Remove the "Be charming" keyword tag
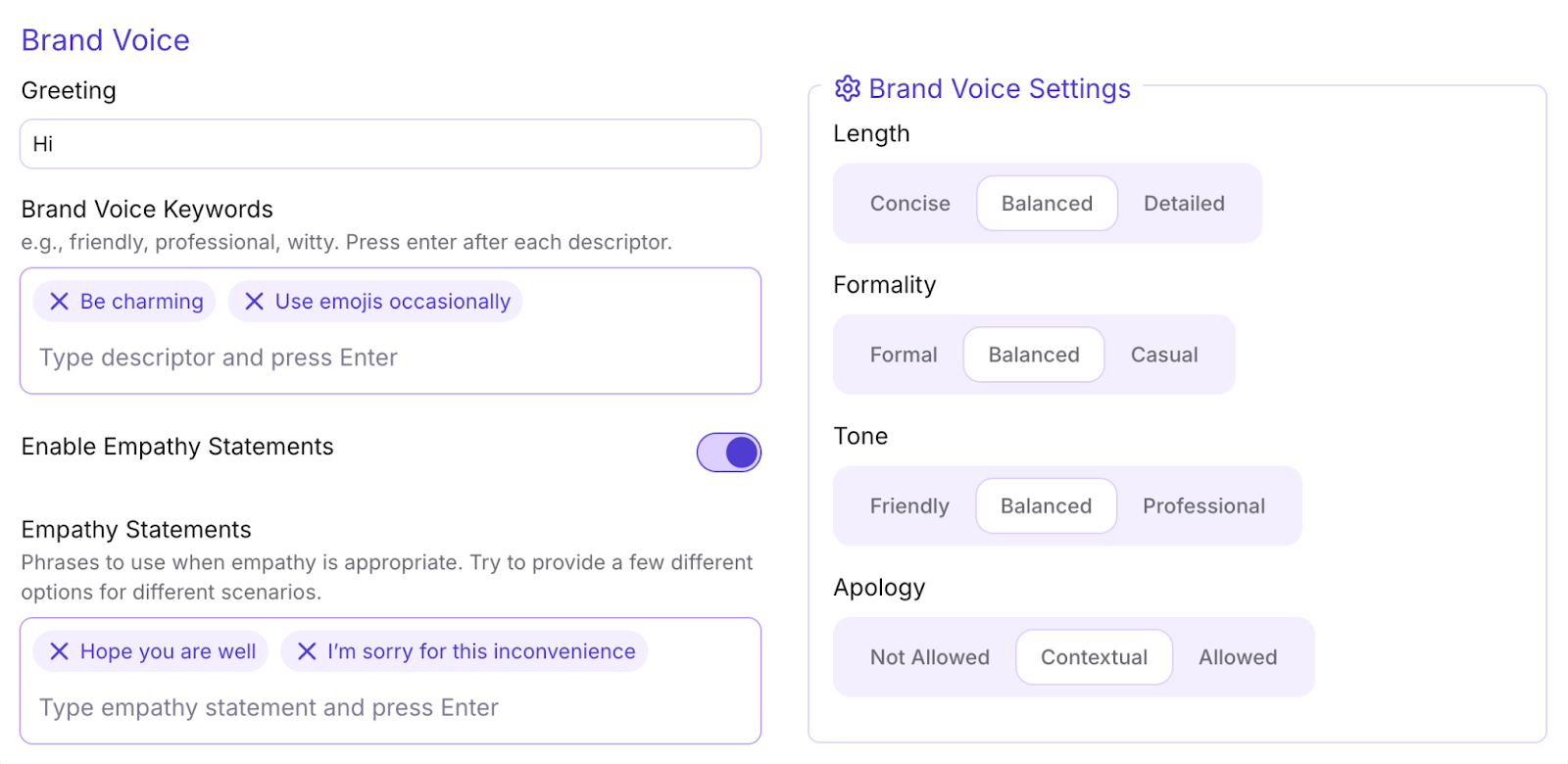 coord(59,302)
